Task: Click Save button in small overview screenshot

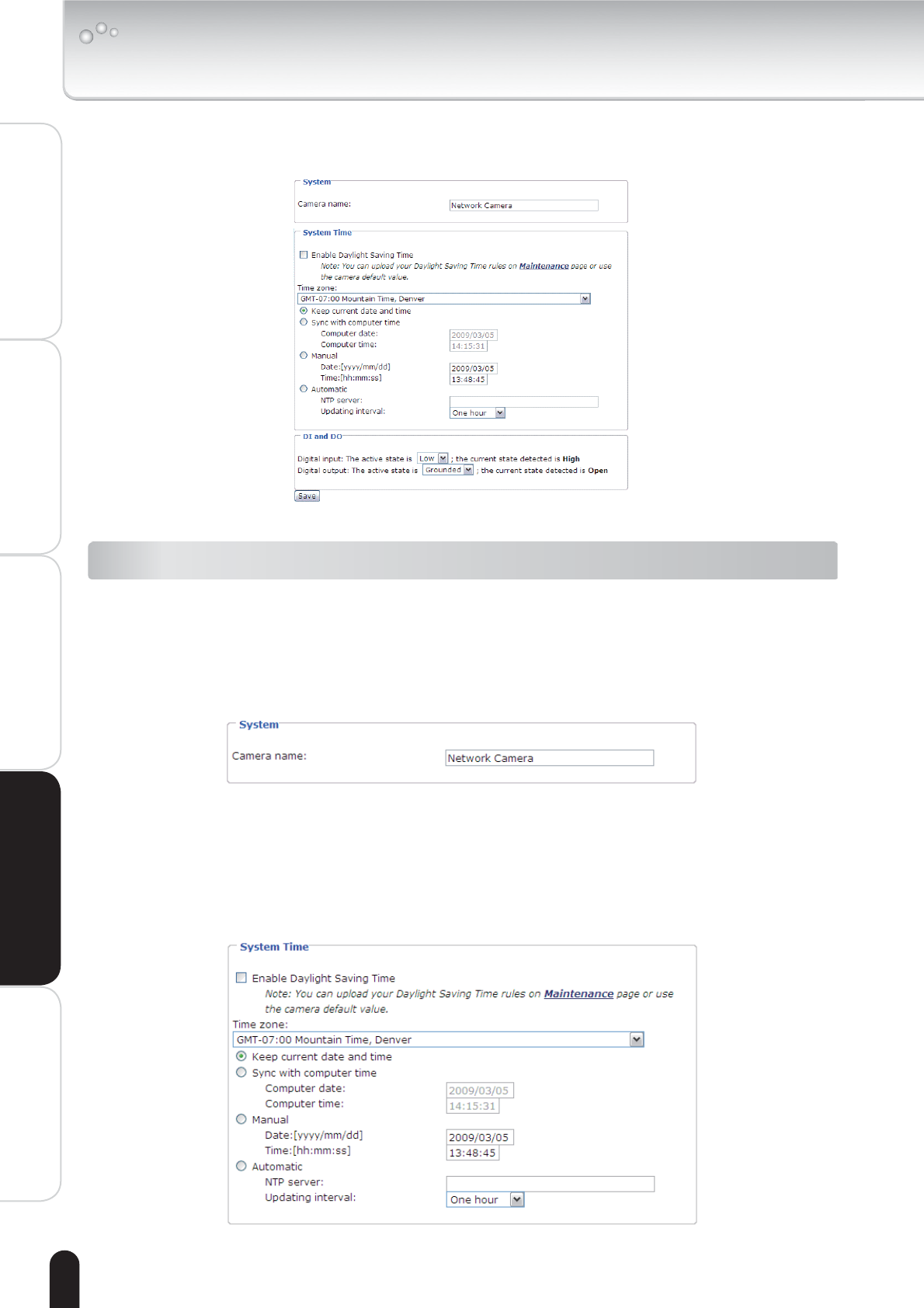Action: [307, 496]
